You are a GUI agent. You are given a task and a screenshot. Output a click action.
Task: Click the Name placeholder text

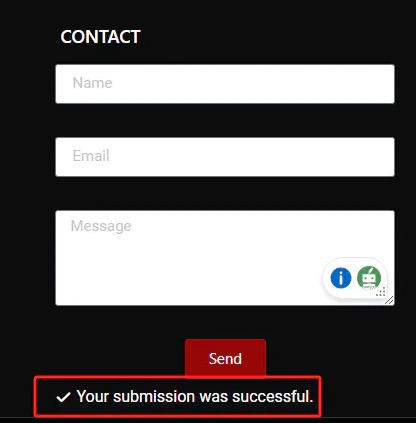click(92, 83)
